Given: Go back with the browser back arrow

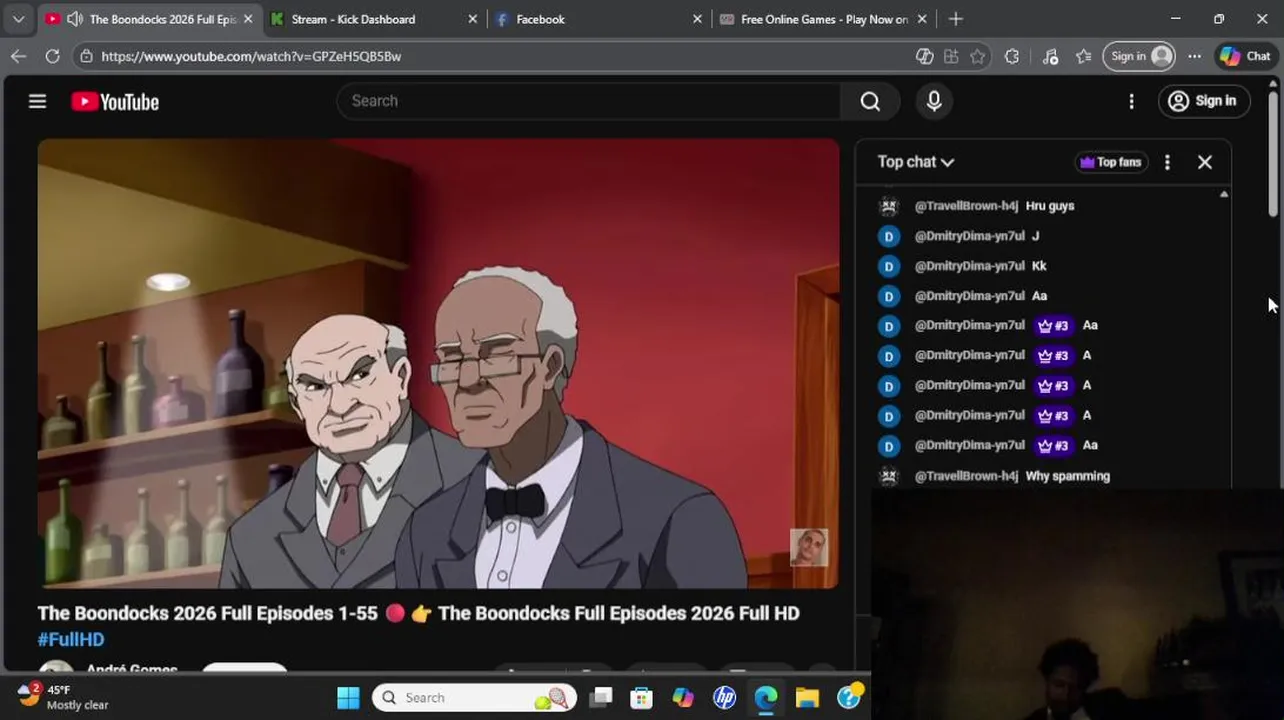Looking at the screenshot, I should pos(18,56).
